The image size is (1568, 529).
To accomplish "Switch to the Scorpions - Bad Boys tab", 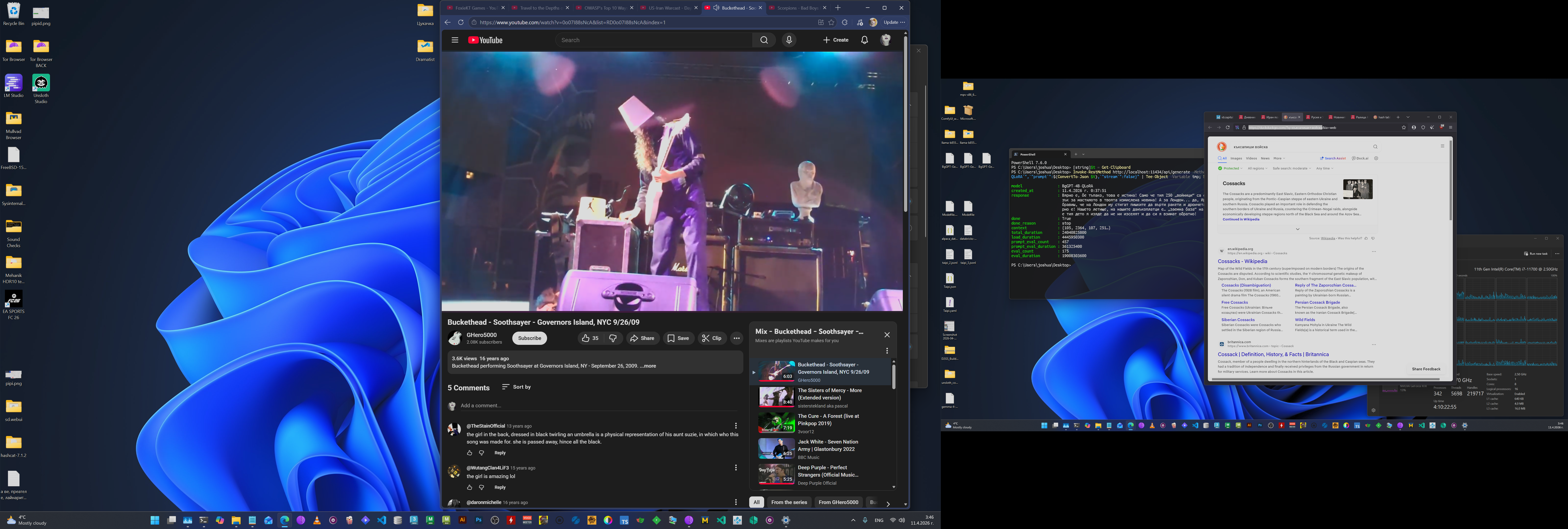I will (x=798, y=8).
